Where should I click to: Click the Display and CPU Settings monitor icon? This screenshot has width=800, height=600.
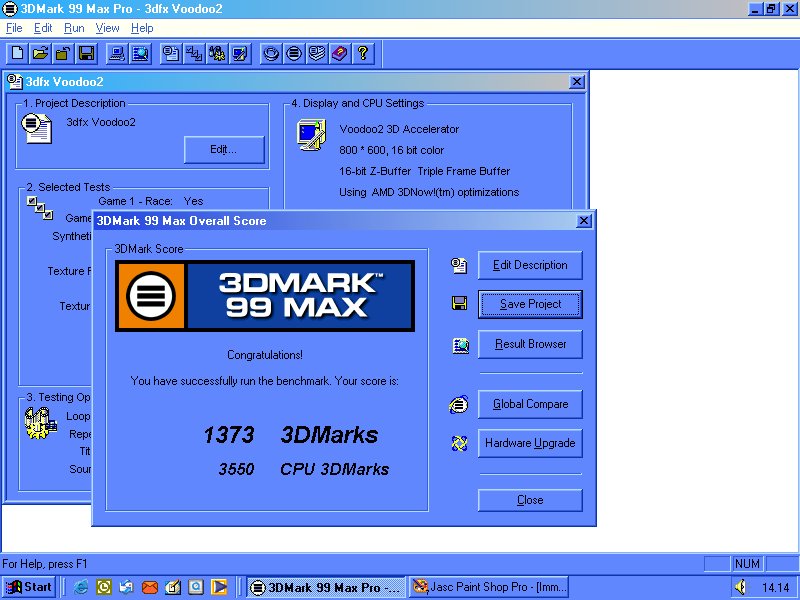311,135
